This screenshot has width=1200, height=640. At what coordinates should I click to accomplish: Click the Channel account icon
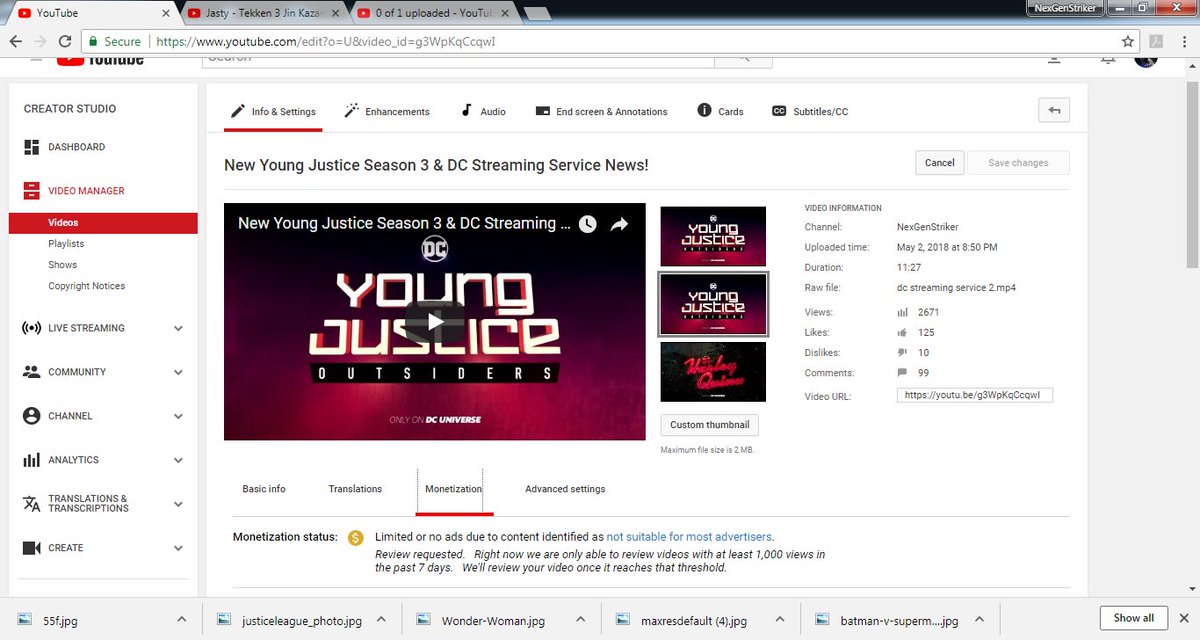coord(31,416)
